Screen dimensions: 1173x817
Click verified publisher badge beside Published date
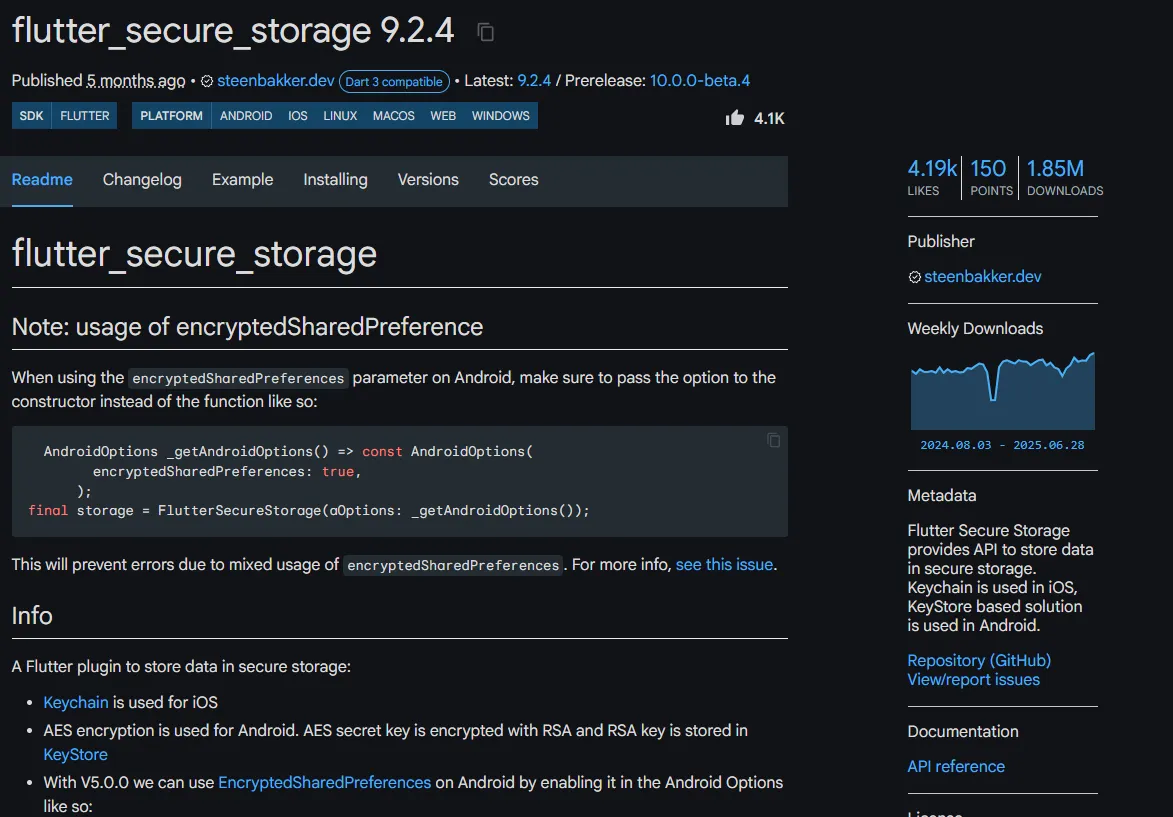(x=207, y=81)
